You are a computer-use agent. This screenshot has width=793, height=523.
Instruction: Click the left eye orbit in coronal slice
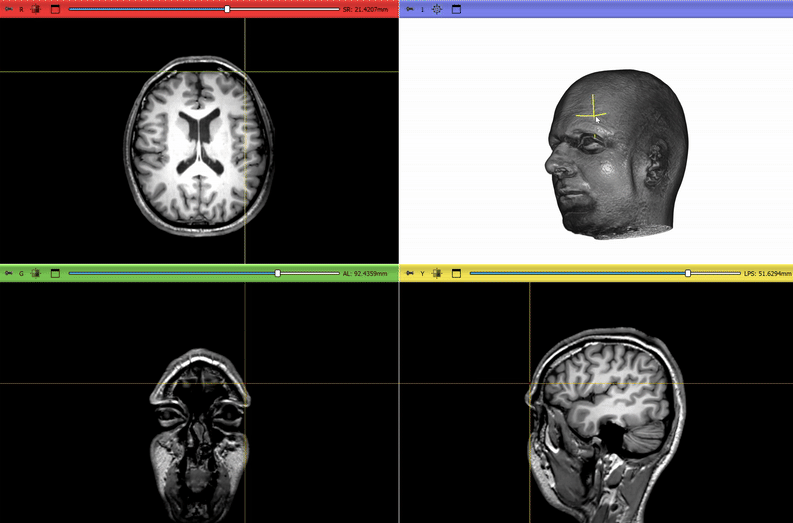[x=228, y=415]
